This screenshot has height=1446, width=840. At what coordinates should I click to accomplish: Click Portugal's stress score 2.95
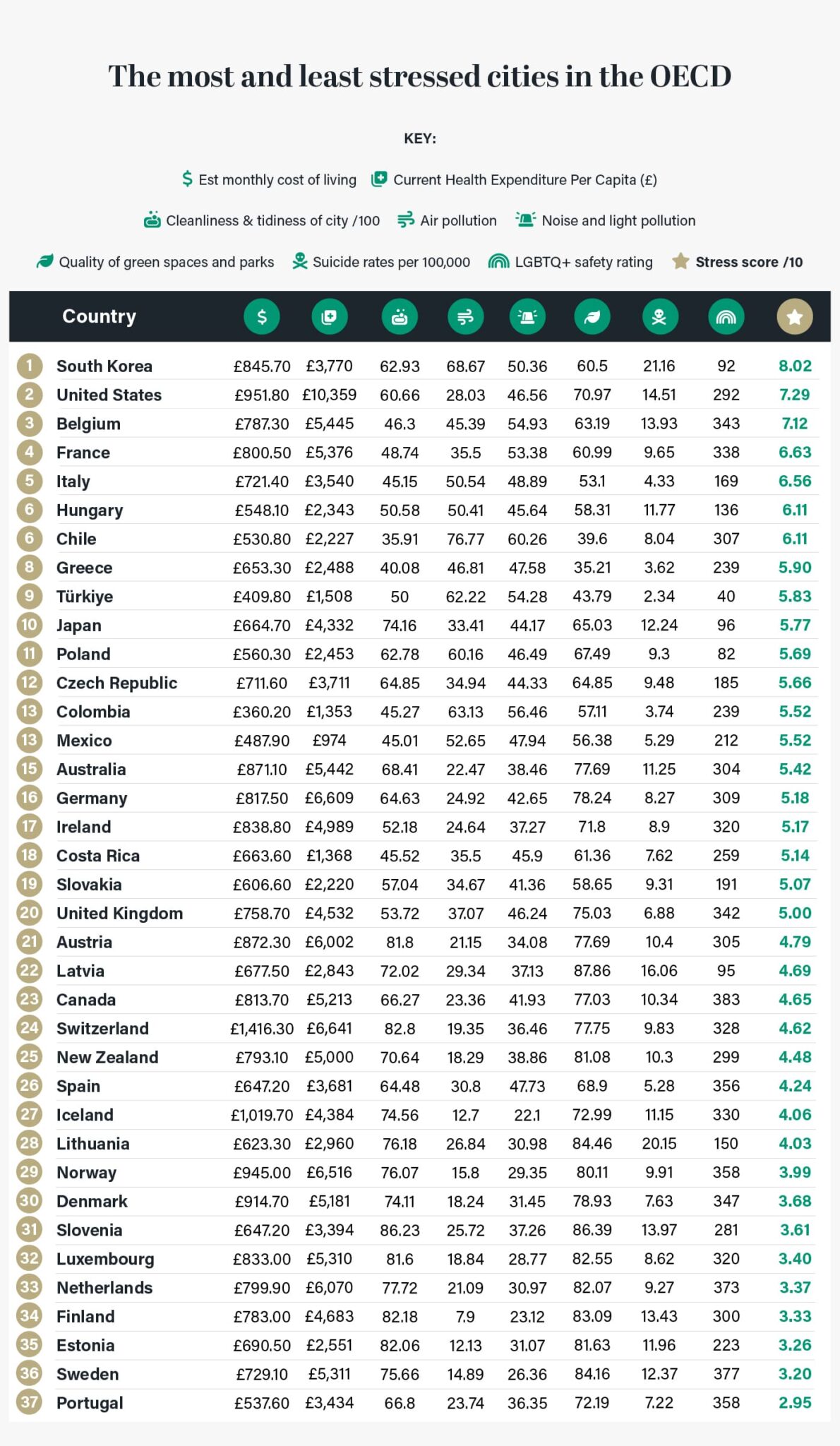[795, 1402]
